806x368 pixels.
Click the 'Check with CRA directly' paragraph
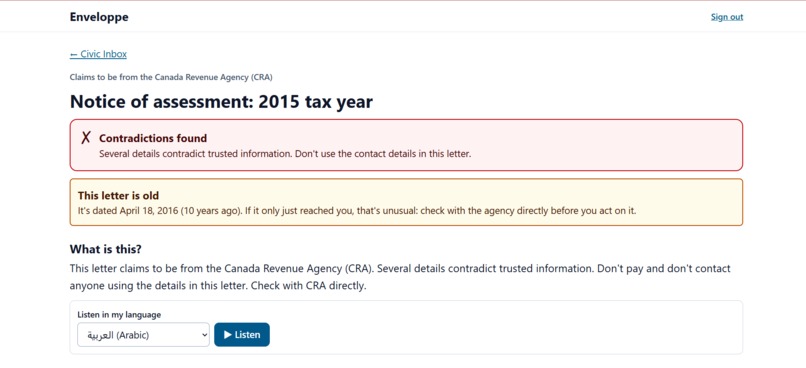coord(400,277)
